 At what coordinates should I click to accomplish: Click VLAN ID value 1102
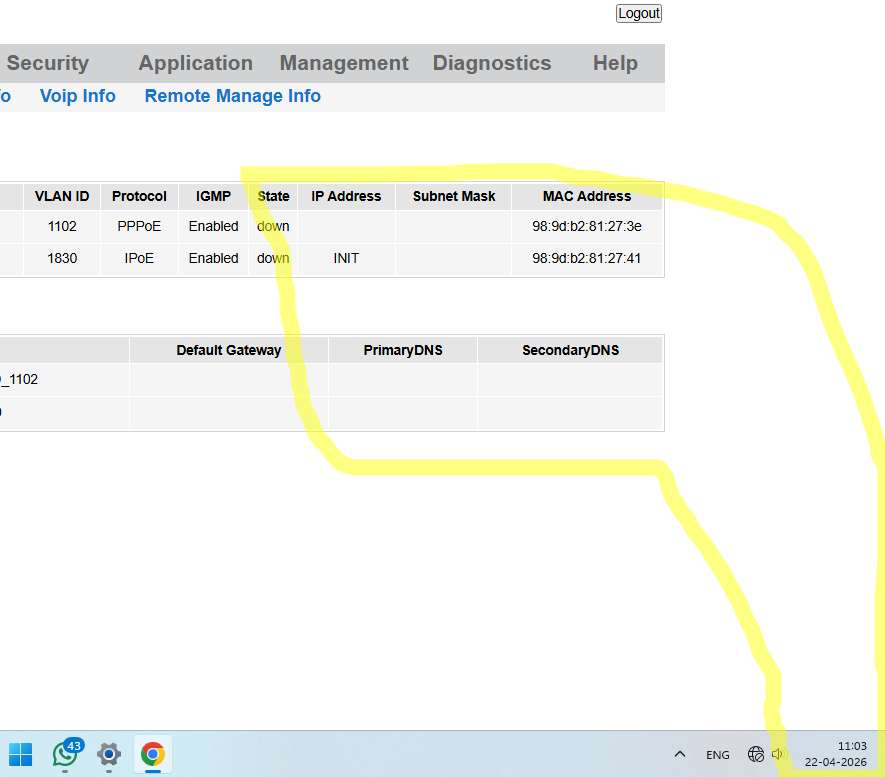pos(62,226)
